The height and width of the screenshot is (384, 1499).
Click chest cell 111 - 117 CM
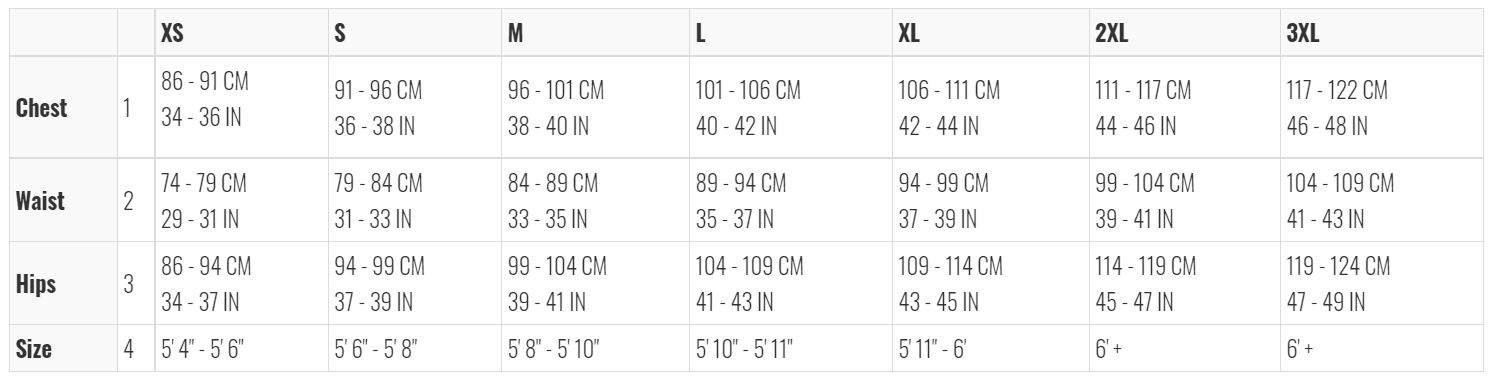click(1143, 91)
